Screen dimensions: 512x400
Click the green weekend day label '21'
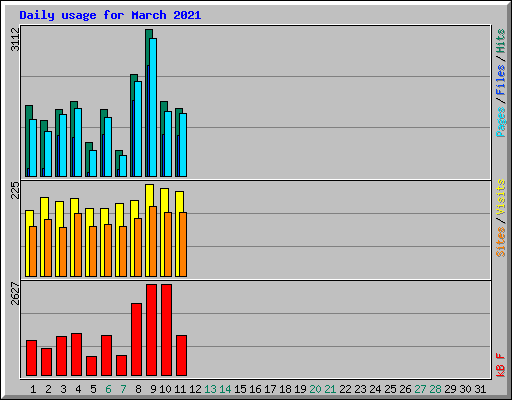(x=330, y=389)
